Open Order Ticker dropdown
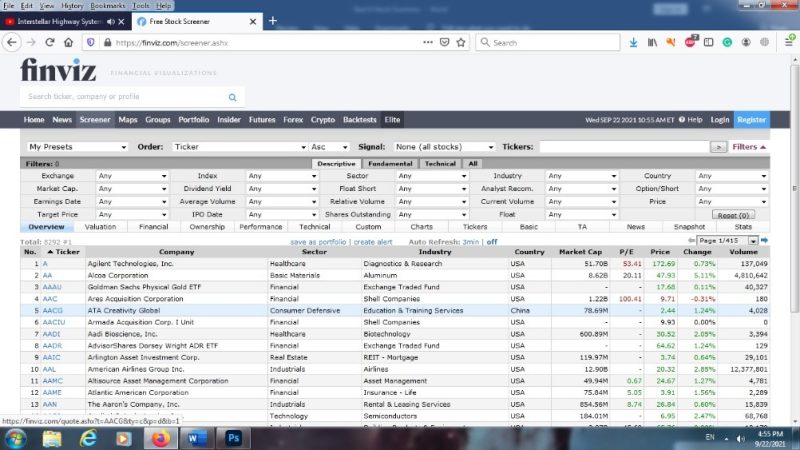This screenshot has width=800, height=450. click(x=239, y=147)
